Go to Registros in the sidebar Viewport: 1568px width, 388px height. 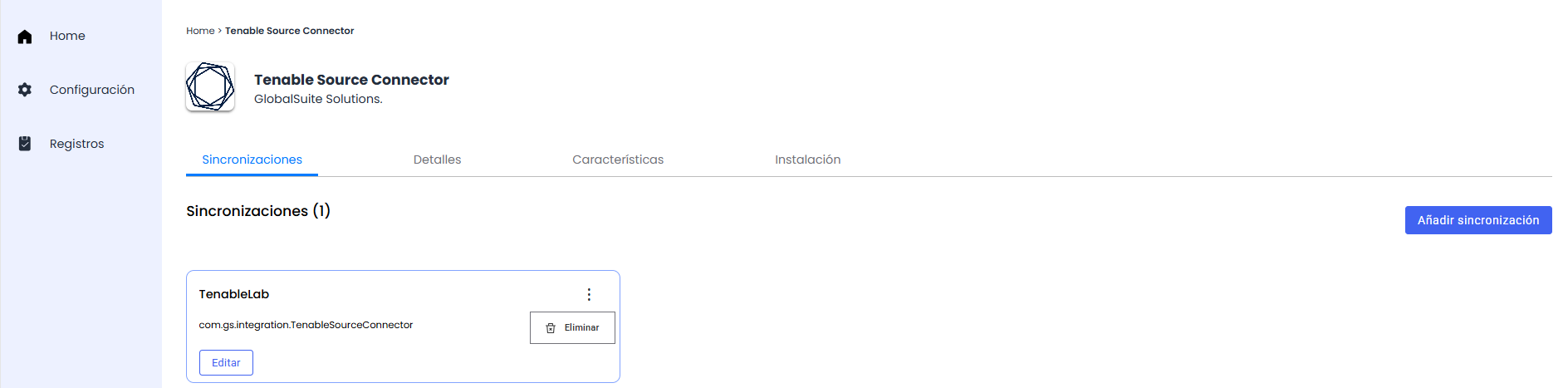76,144
